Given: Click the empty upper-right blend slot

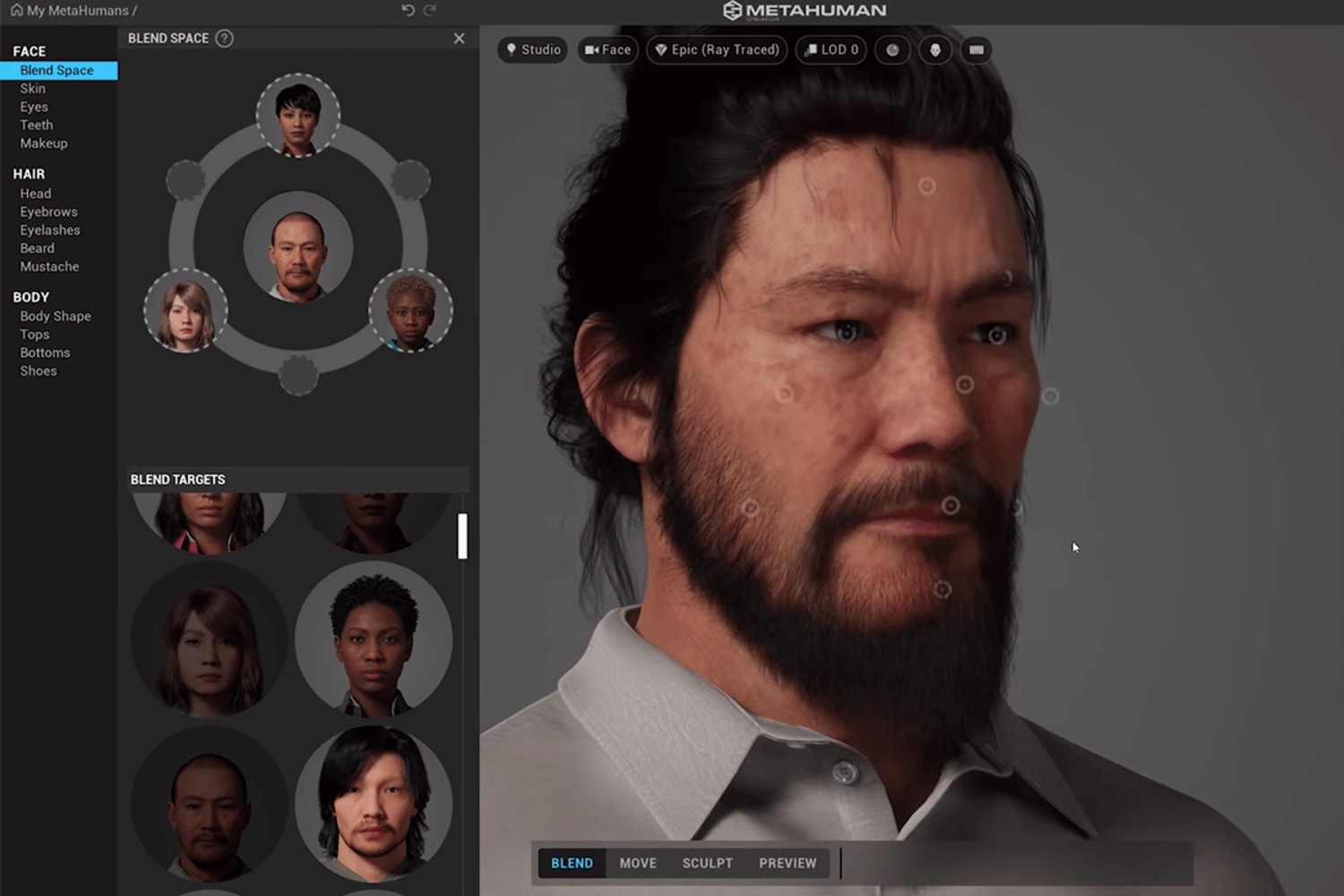Looking at the screenshot, I should pos(410,180).
